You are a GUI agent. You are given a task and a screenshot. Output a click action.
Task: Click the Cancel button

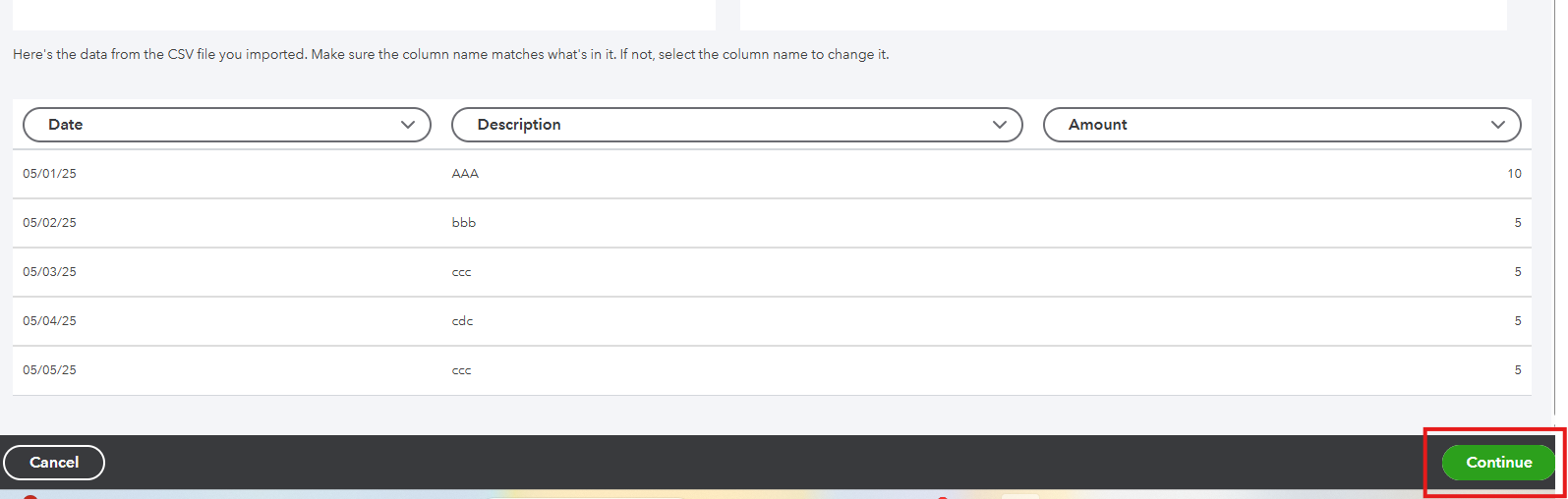click(54, 463)
